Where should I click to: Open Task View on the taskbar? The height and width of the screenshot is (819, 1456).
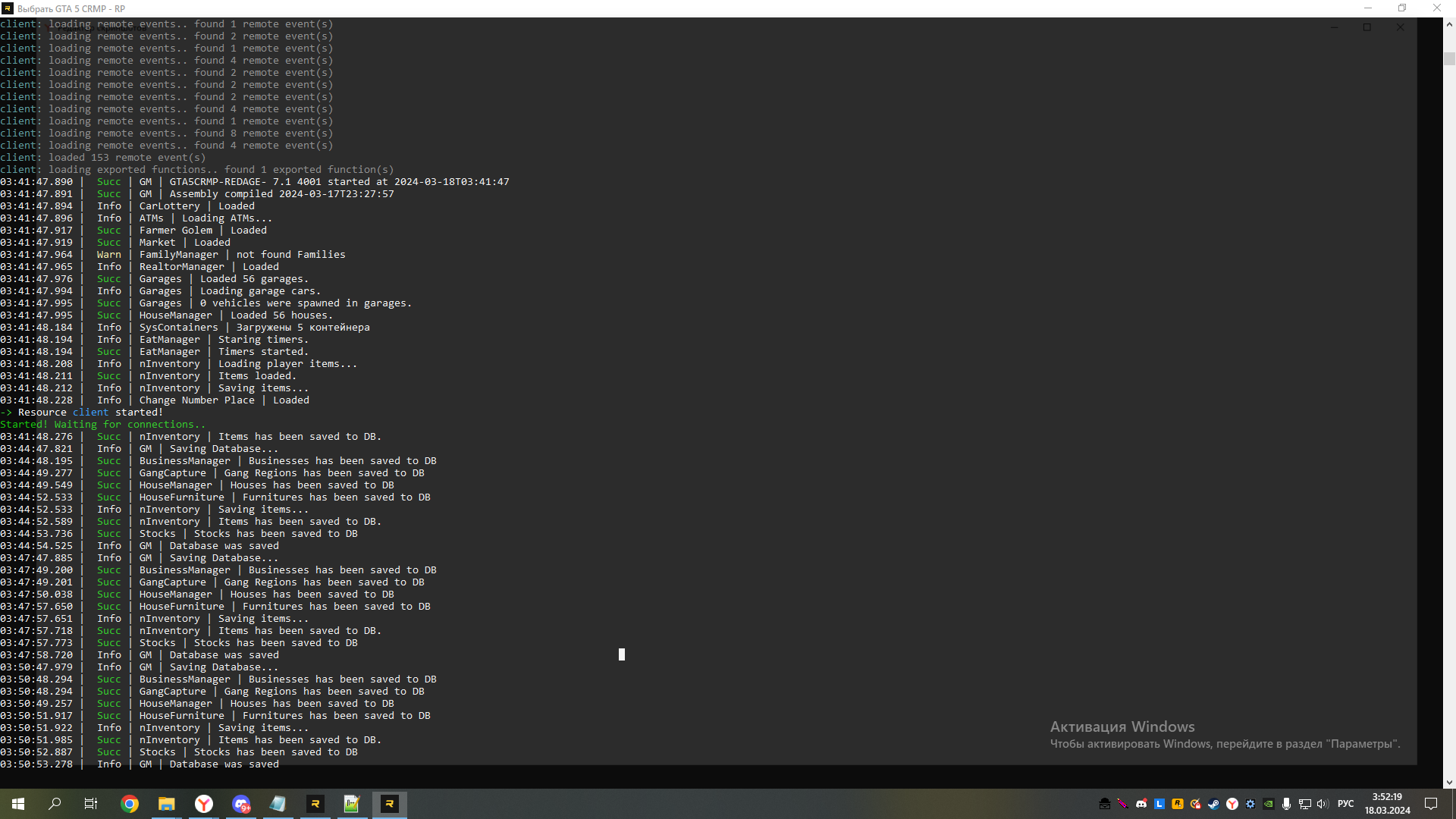[x=91, y=804]
